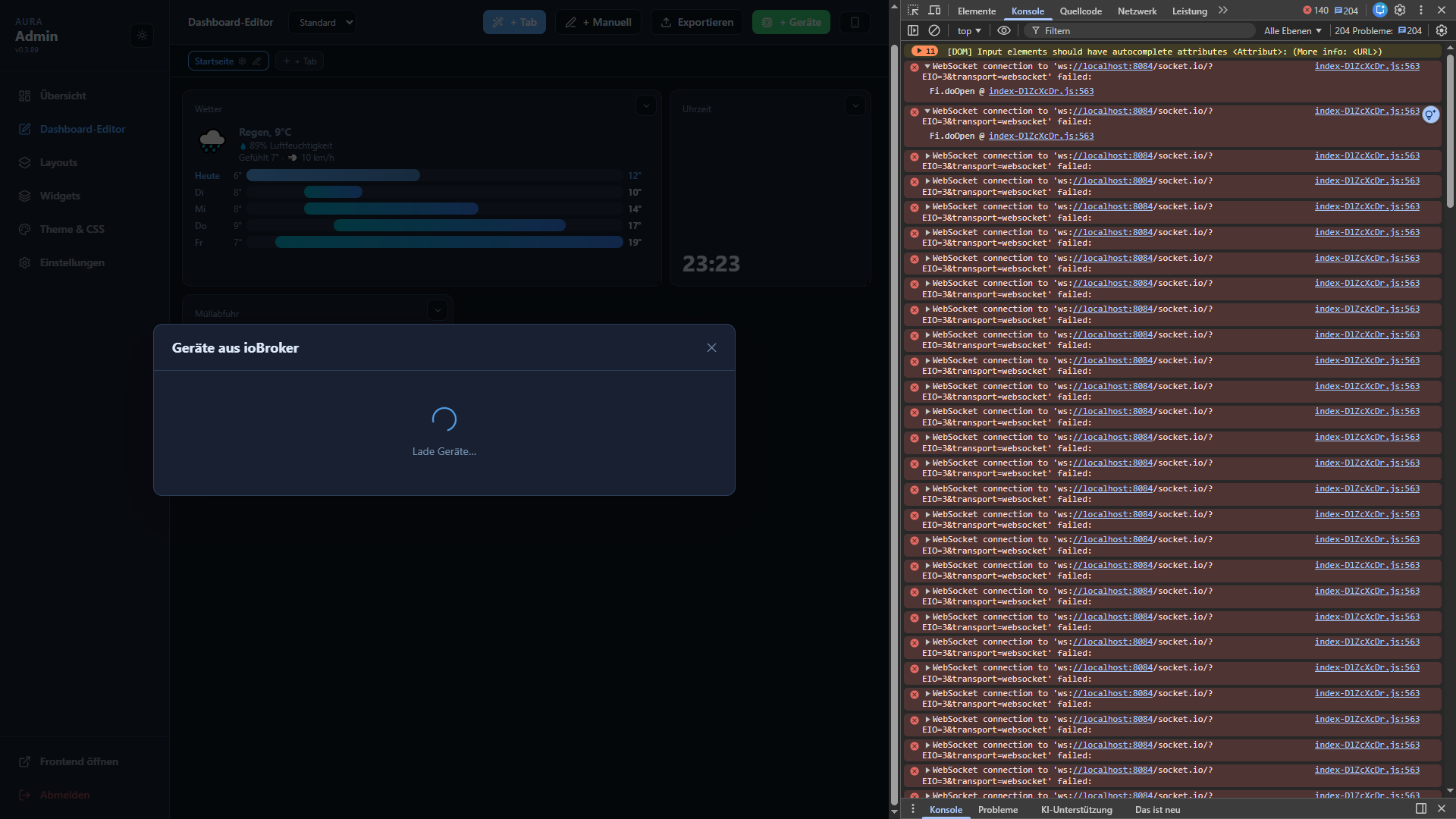Switch to the Netzwerk tab
This screenshot has width=1456, height=819.
click(x=1137, y=11)
